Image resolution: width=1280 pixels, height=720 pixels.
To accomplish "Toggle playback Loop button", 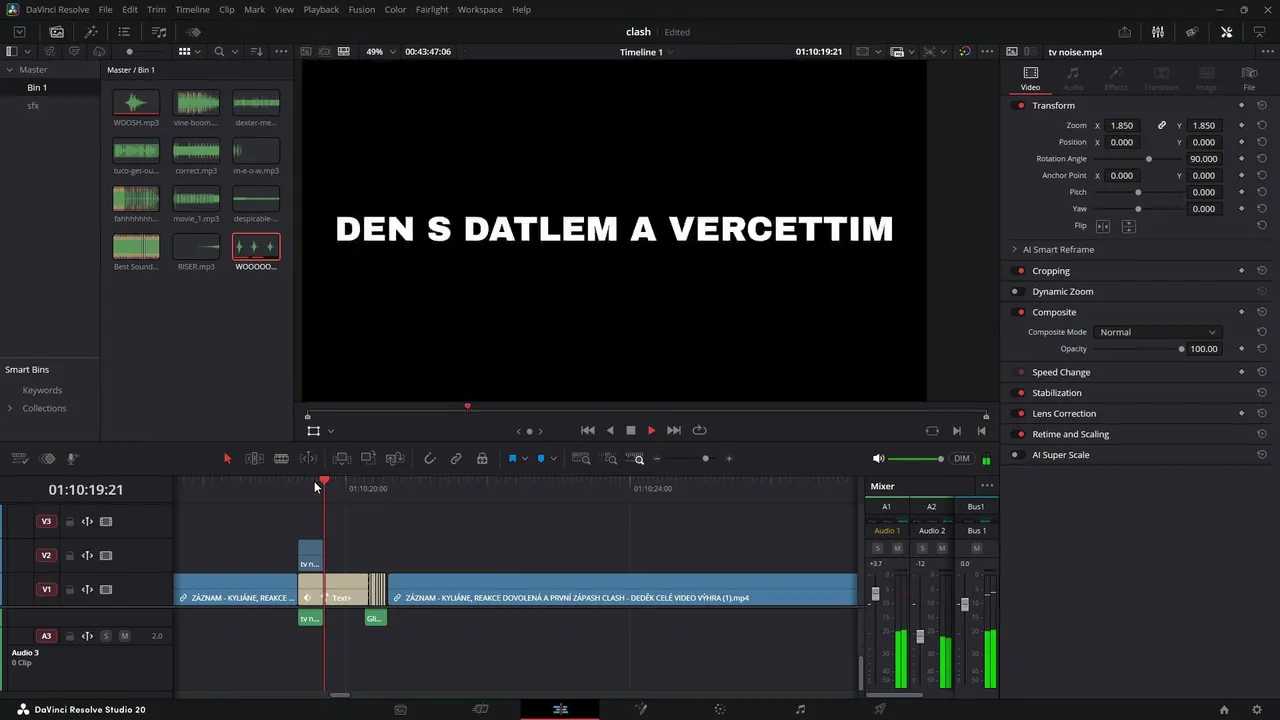I will click(700, 430).
